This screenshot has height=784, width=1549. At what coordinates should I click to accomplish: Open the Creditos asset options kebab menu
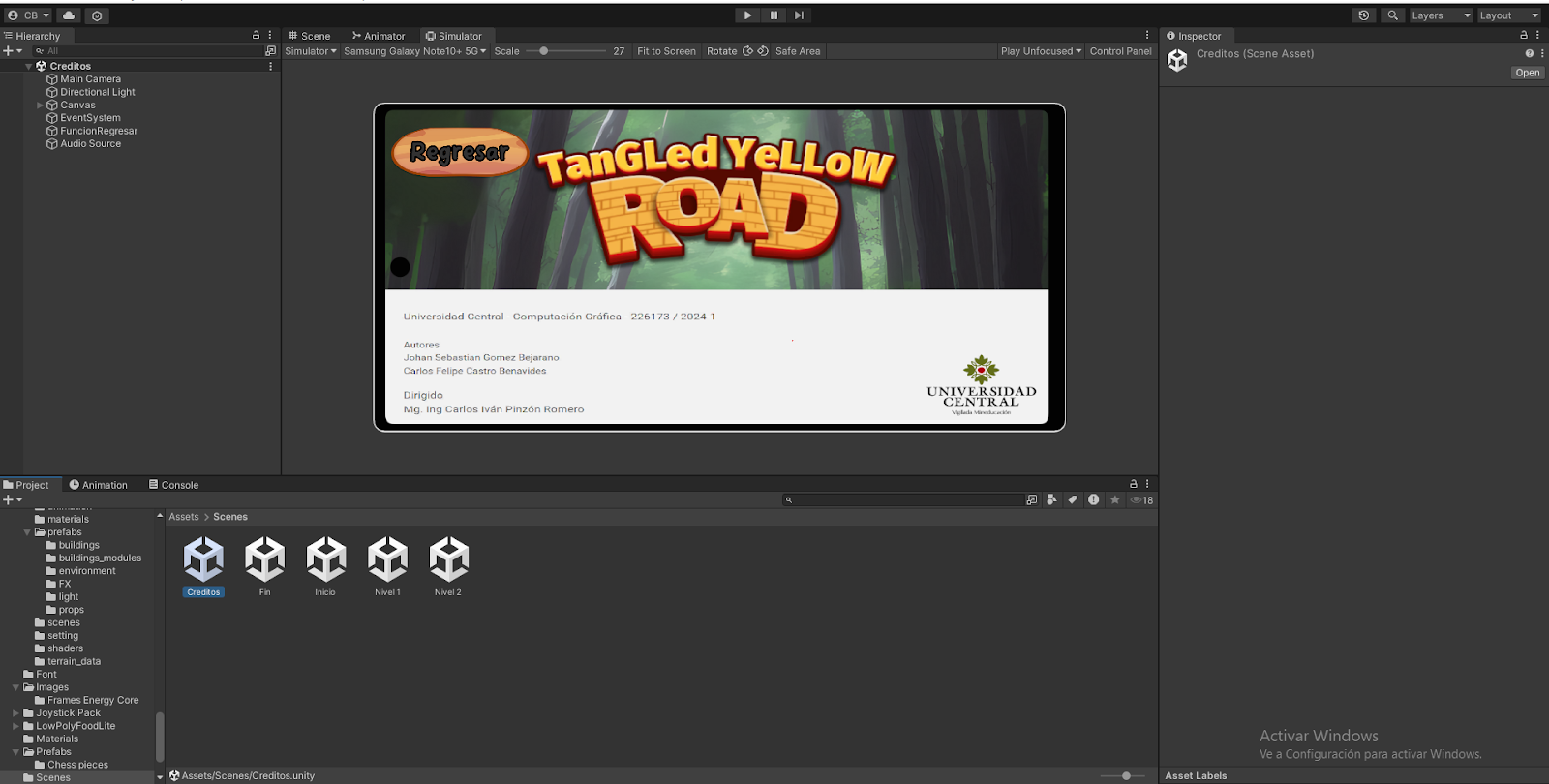click(x=1541, y=54)
